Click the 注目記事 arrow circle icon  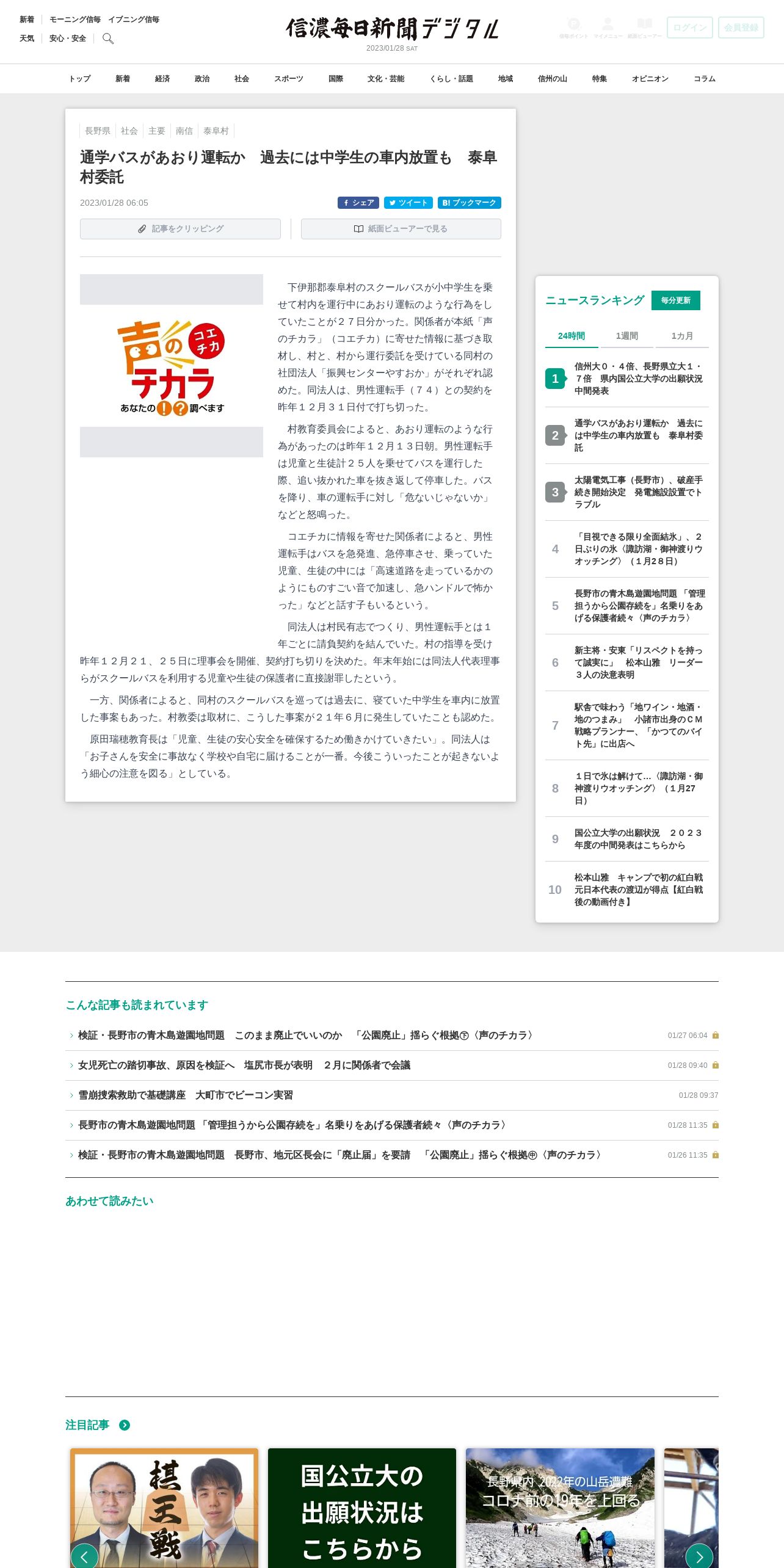pyautogui.click(x=125, y=1425)
